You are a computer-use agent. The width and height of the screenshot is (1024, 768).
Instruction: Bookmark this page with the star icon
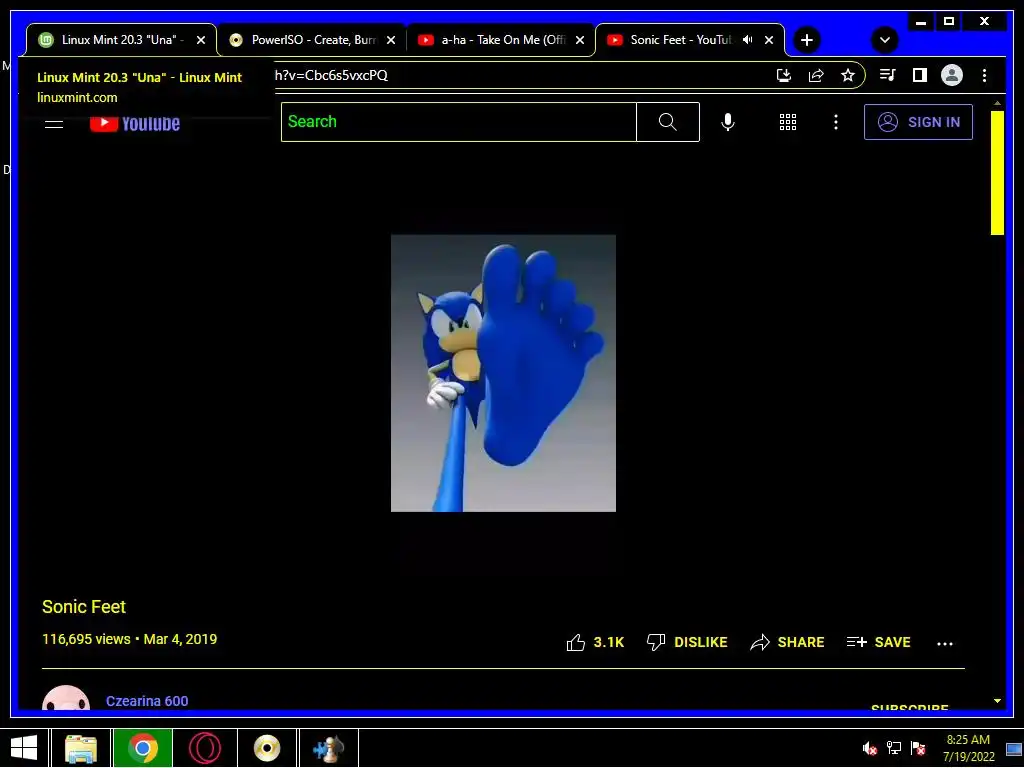pyautogui.click(x=848, y=75)
